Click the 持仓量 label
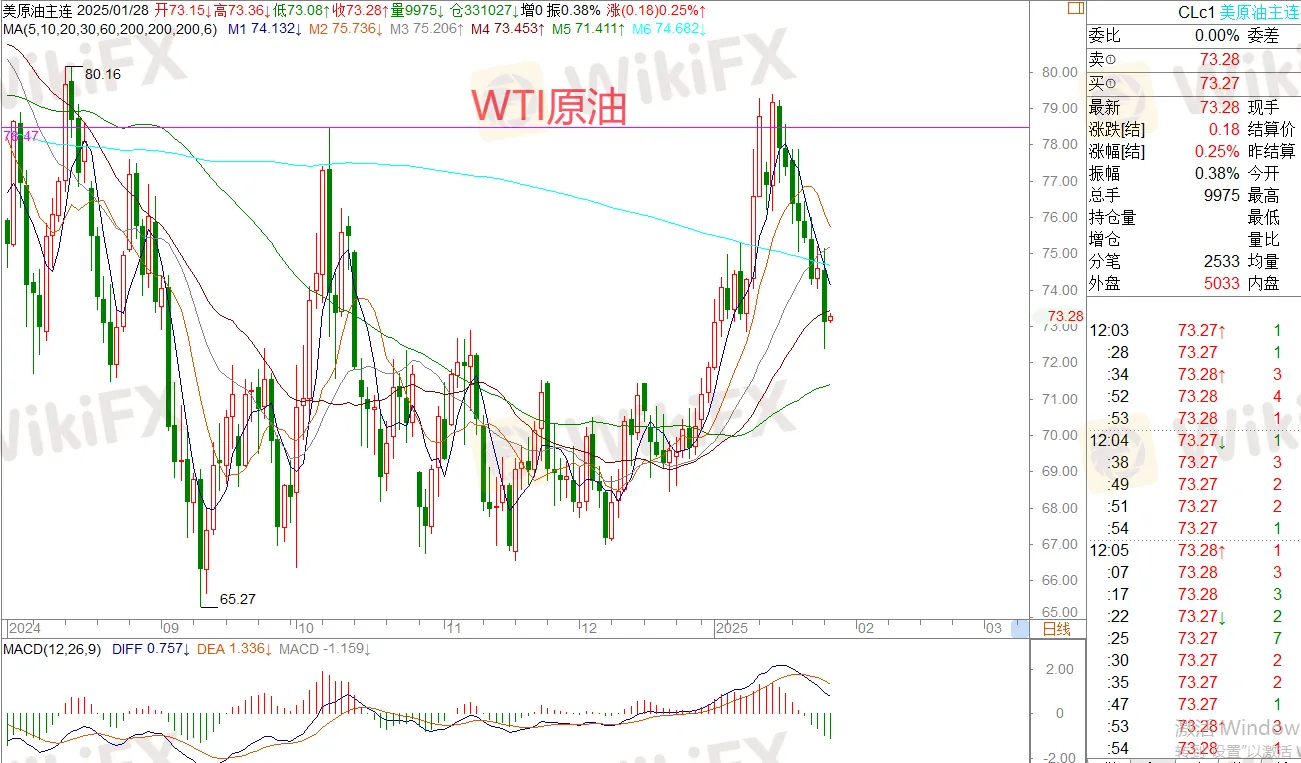The height and width of the screenshot is (763, 1301). click(x=1112, y=217)
